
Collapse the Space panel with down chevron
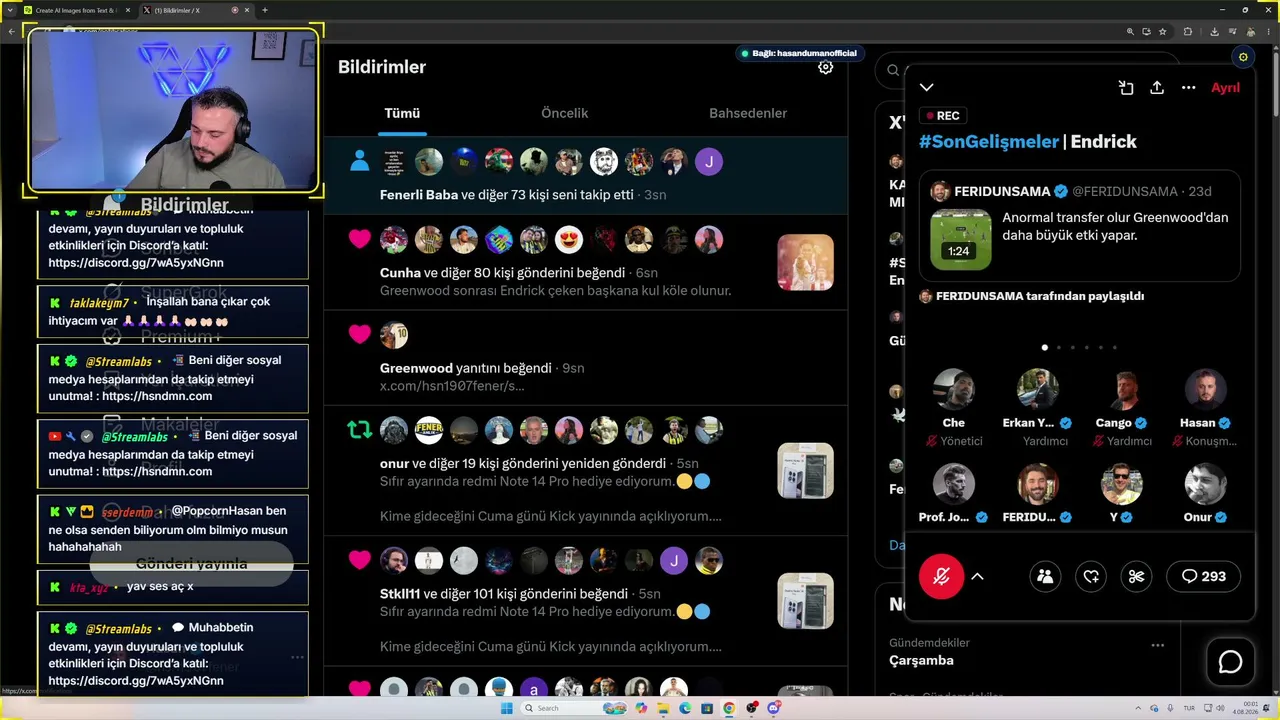click(927, 88)
